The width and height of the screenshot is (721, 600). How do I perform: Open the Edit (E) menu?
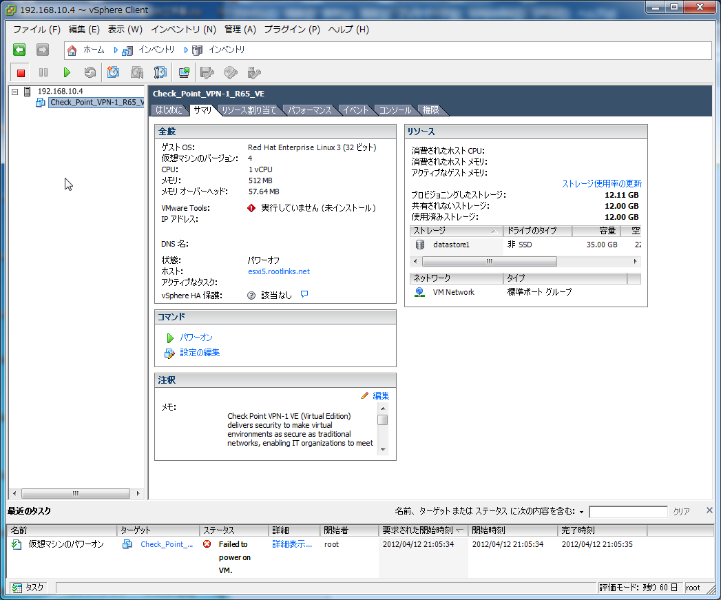84,29
